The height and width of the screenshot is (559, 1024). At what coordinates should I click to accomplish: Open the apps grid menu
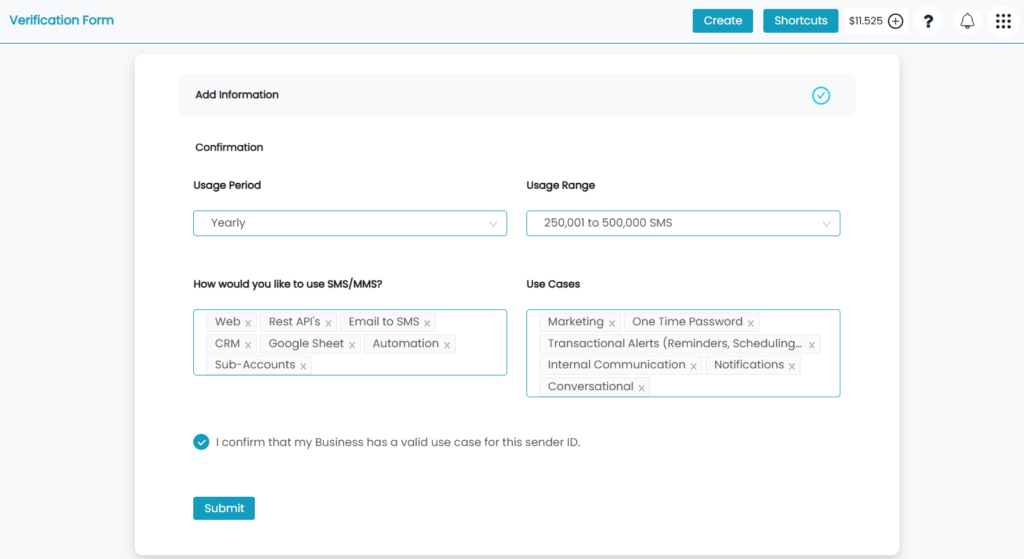(1003, 21)
